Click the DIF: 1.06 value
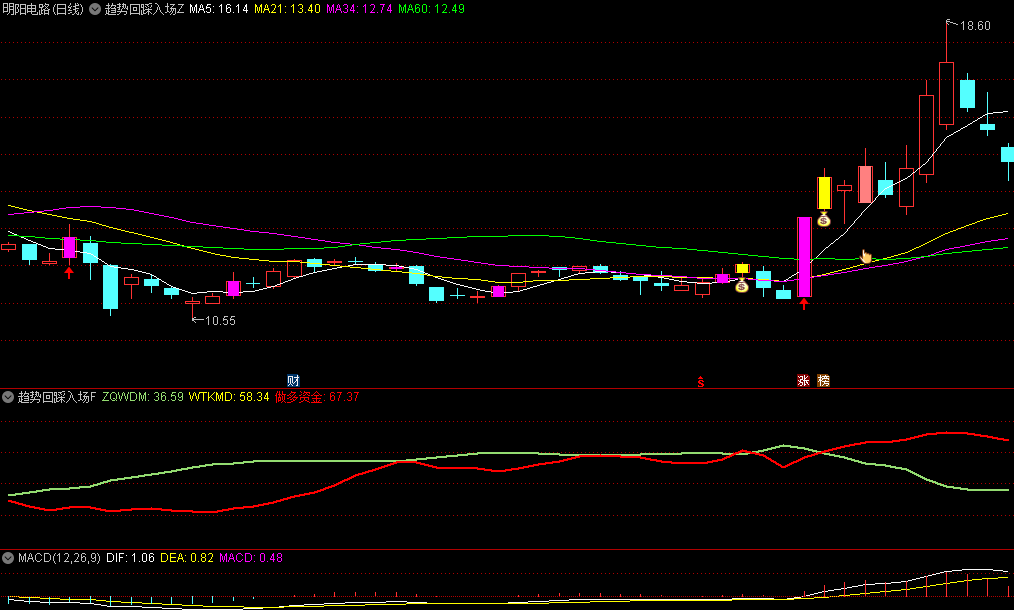 coord(130,558)
